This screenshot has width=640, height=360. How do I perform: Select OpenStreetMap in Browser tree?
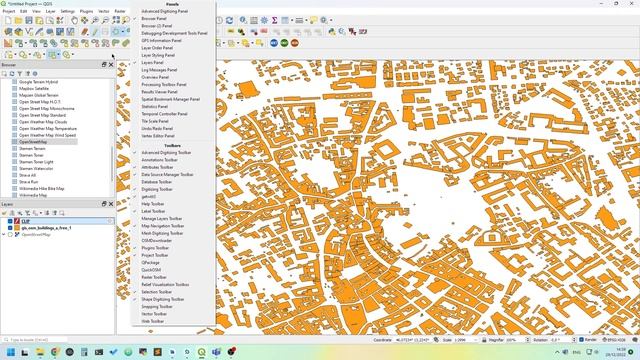click(x=33, y=142)
